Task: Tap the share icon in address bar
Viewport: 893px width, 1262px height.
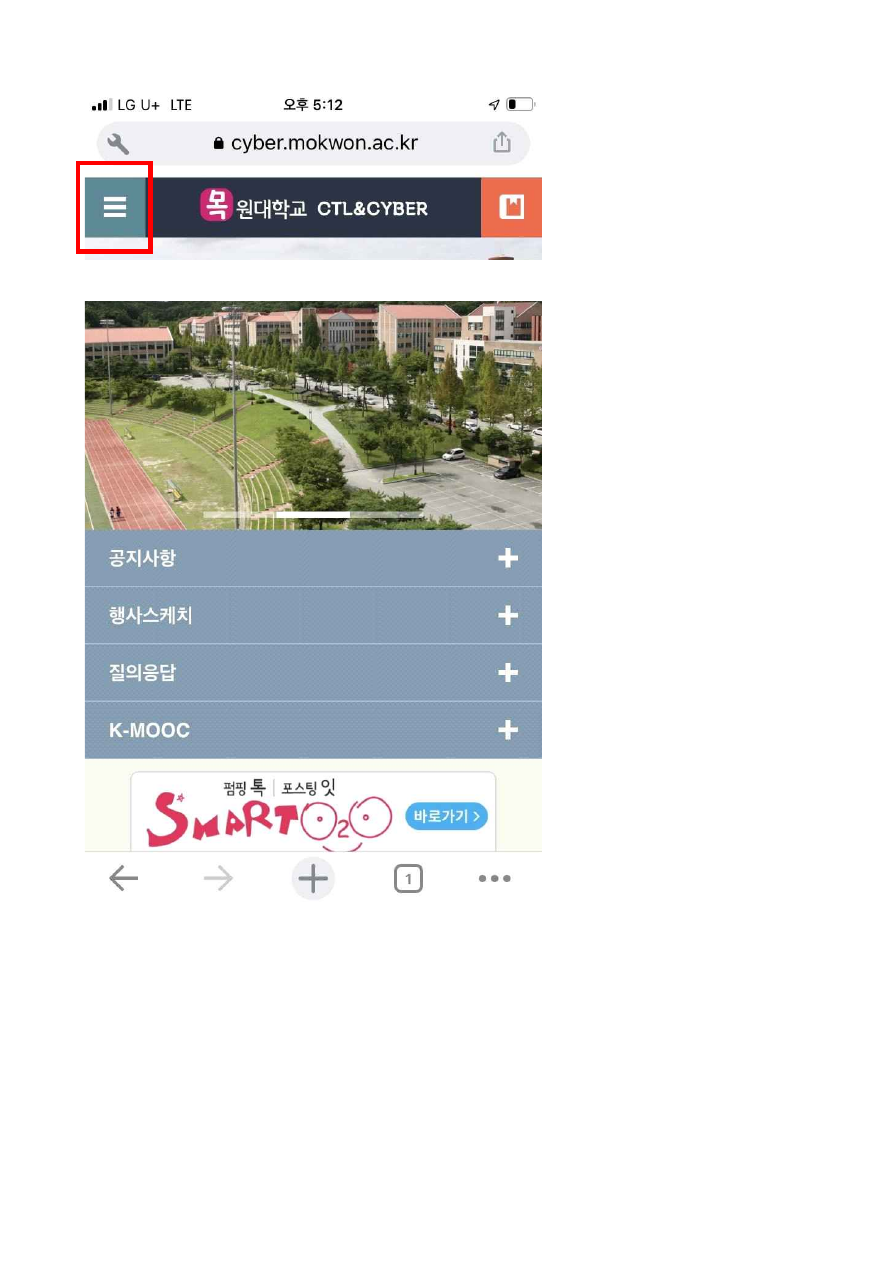Action: point(502,143)
